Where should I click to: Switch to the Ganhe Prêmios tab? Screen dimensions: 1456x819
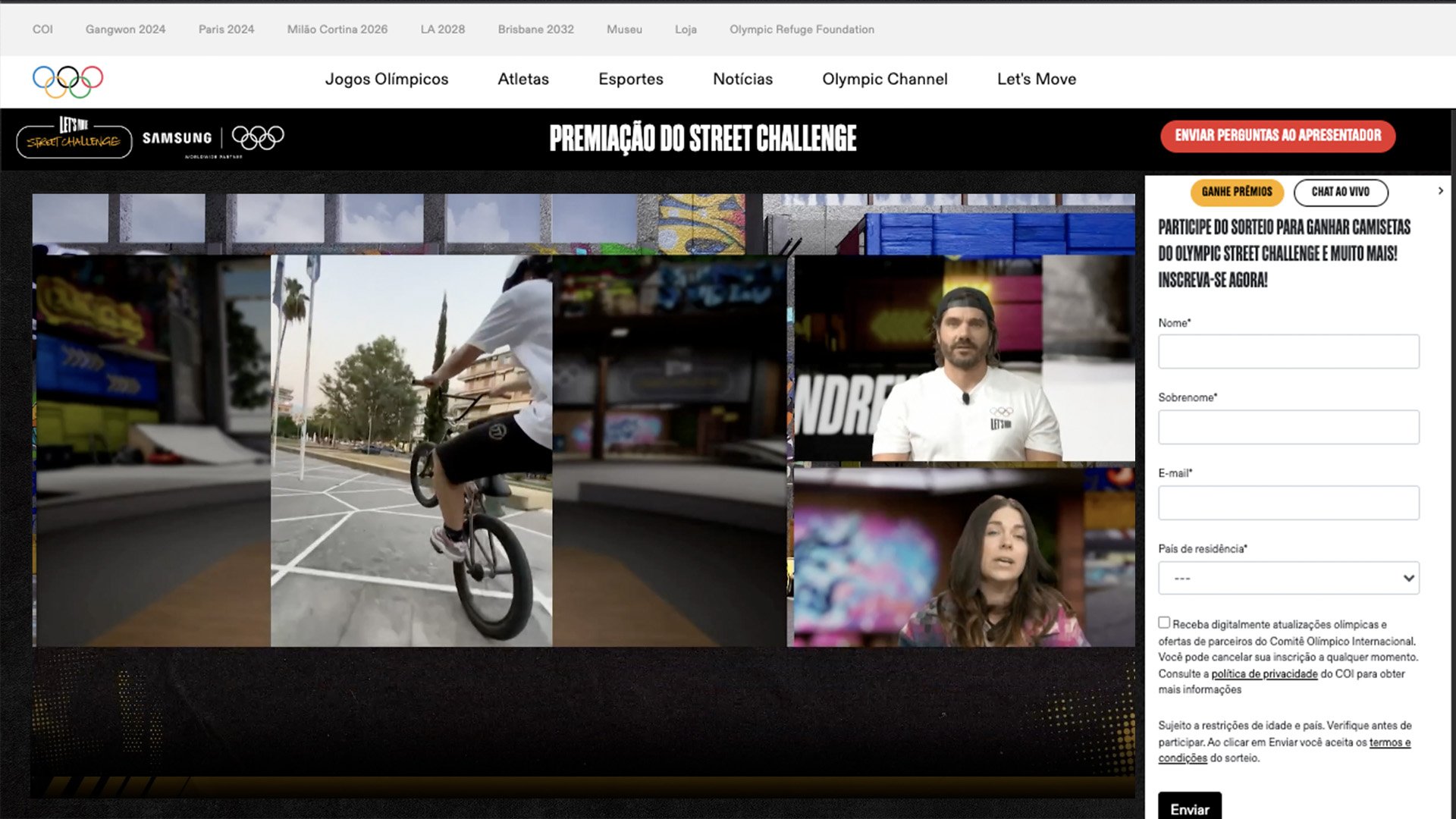[1237, 192]
